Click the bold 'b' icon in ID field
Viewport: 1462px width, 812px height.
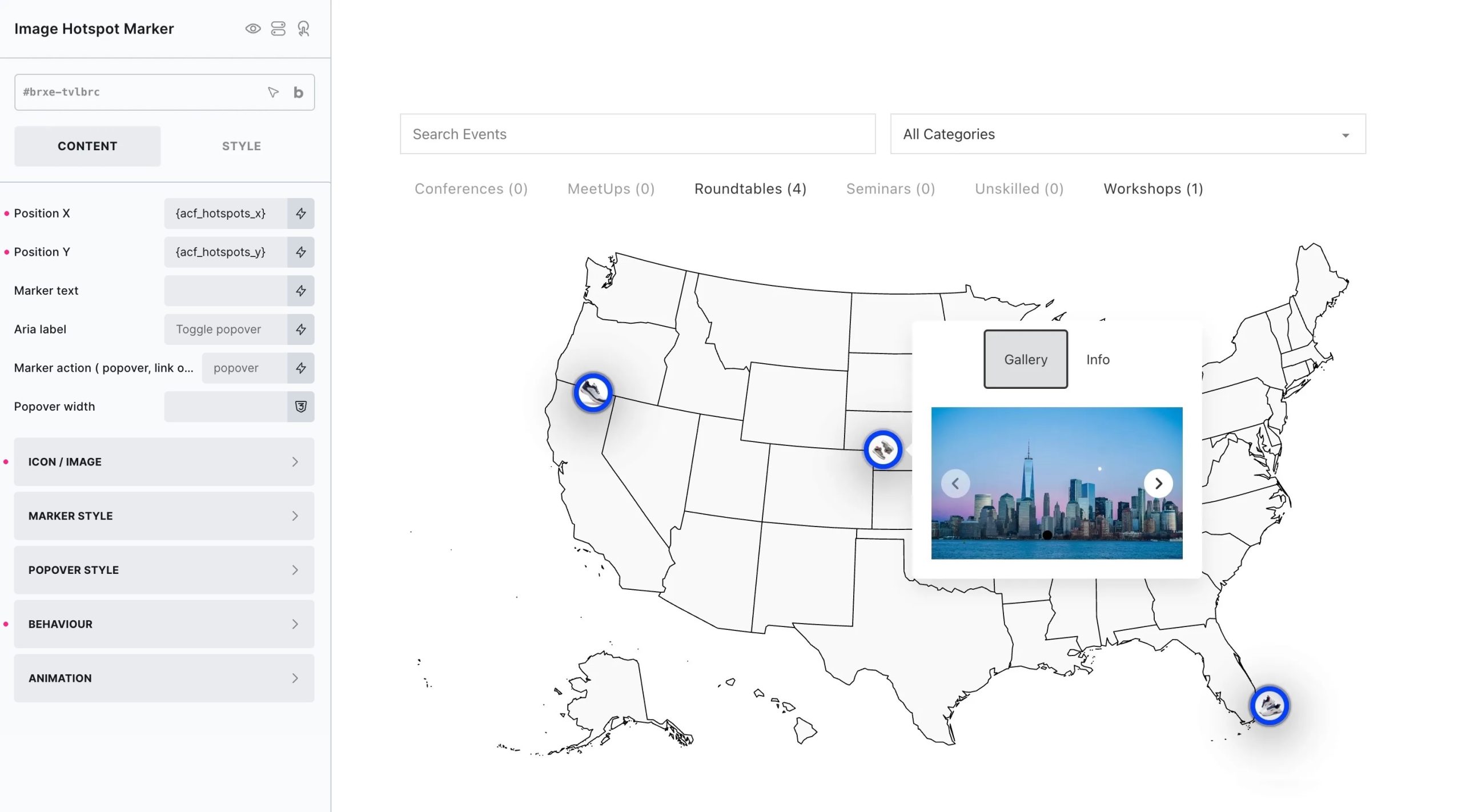point(298,92)
